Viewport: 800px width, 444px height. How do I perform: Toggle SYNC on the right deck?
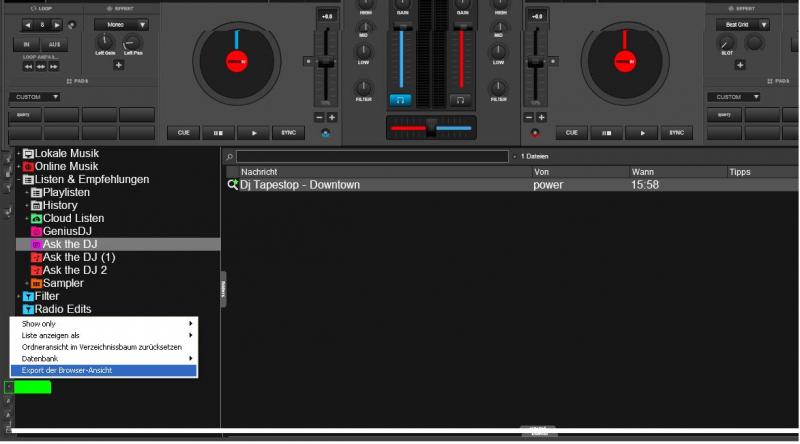(675, 132)
